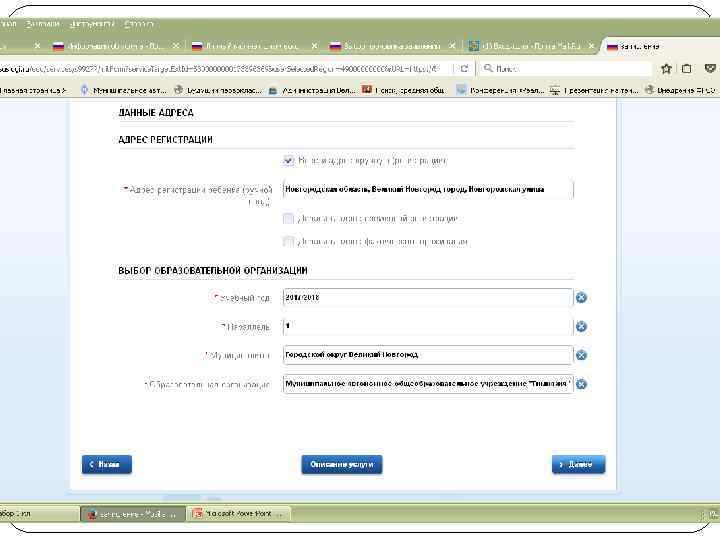Switch to the Входящие Почта Mail.Ru tab

click(531, 46)
